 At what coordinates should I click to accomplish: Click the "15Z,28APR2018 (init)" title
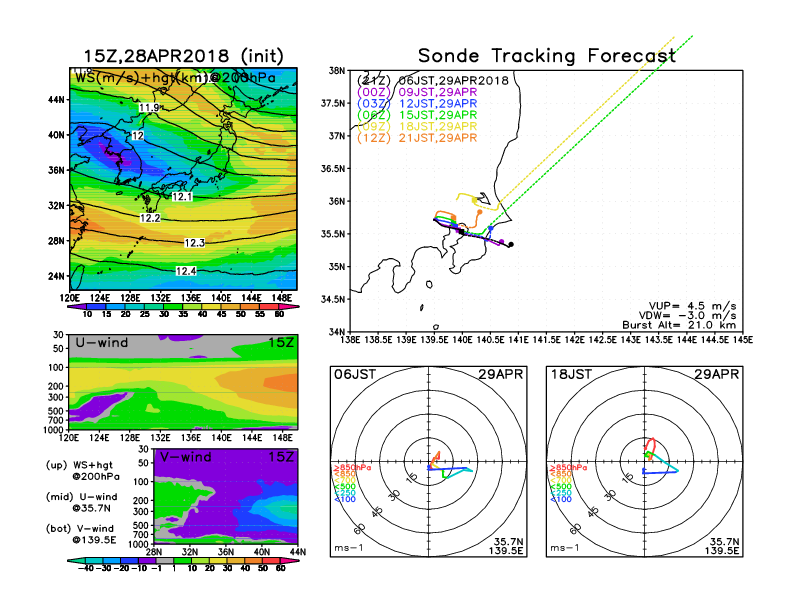click(x=183, y=56)
